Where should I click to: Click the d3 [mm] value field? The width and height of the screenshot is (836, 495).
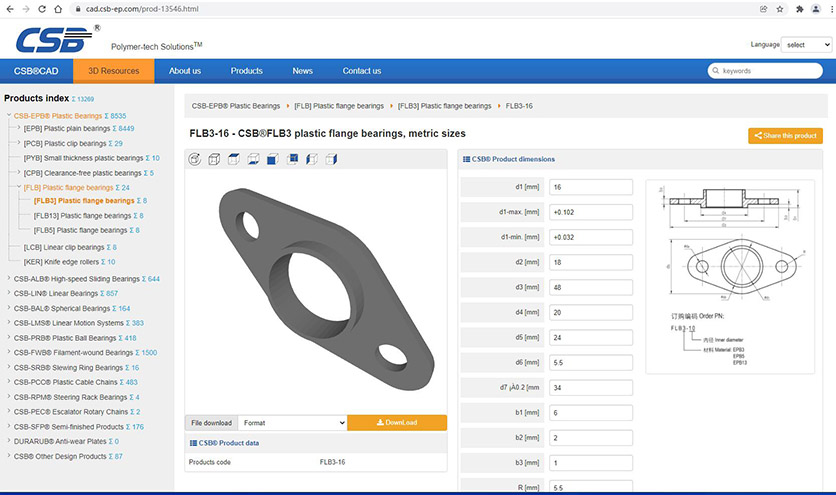tap(591, 288)
